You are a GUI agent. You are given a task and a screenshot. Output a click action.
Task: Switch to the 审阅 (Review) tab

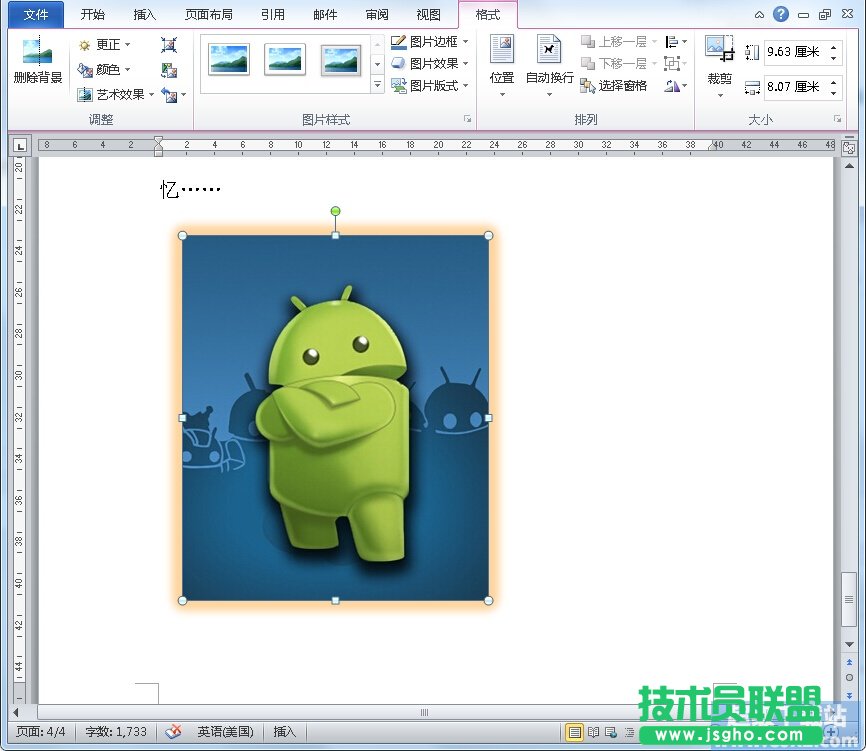tap(377, 15)
